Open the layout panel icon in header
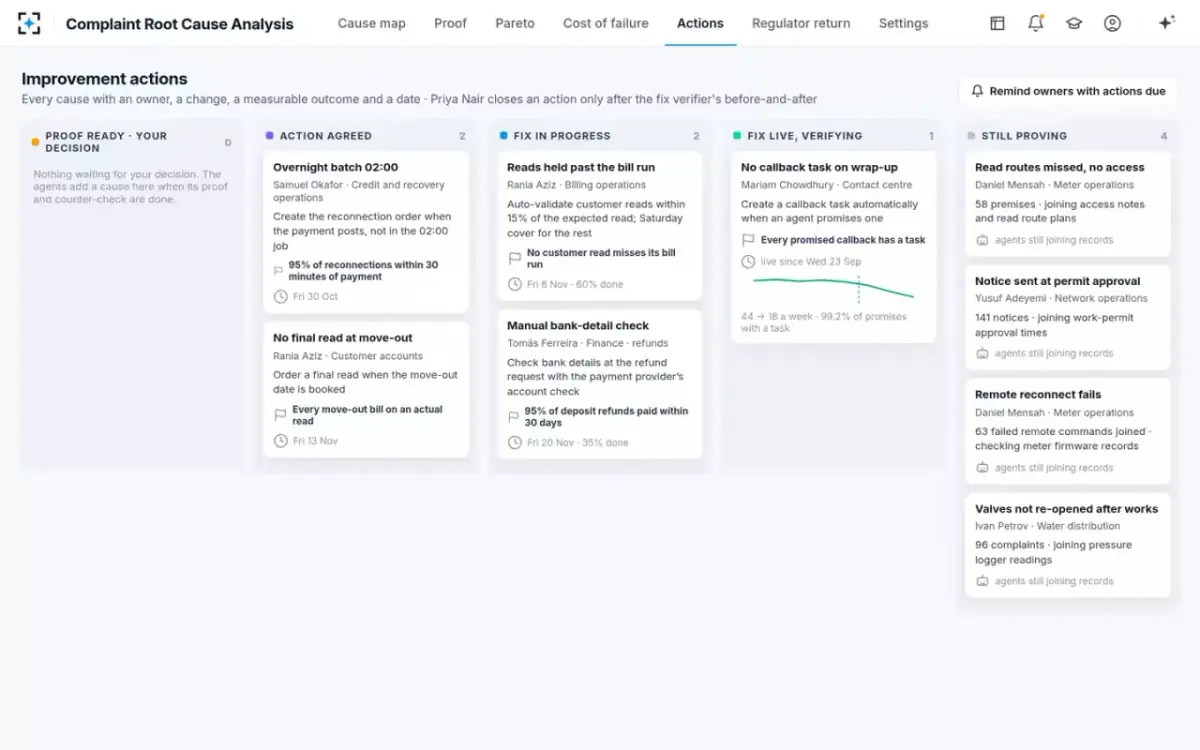The image size is (1200, 750). [x=997, y=23]
